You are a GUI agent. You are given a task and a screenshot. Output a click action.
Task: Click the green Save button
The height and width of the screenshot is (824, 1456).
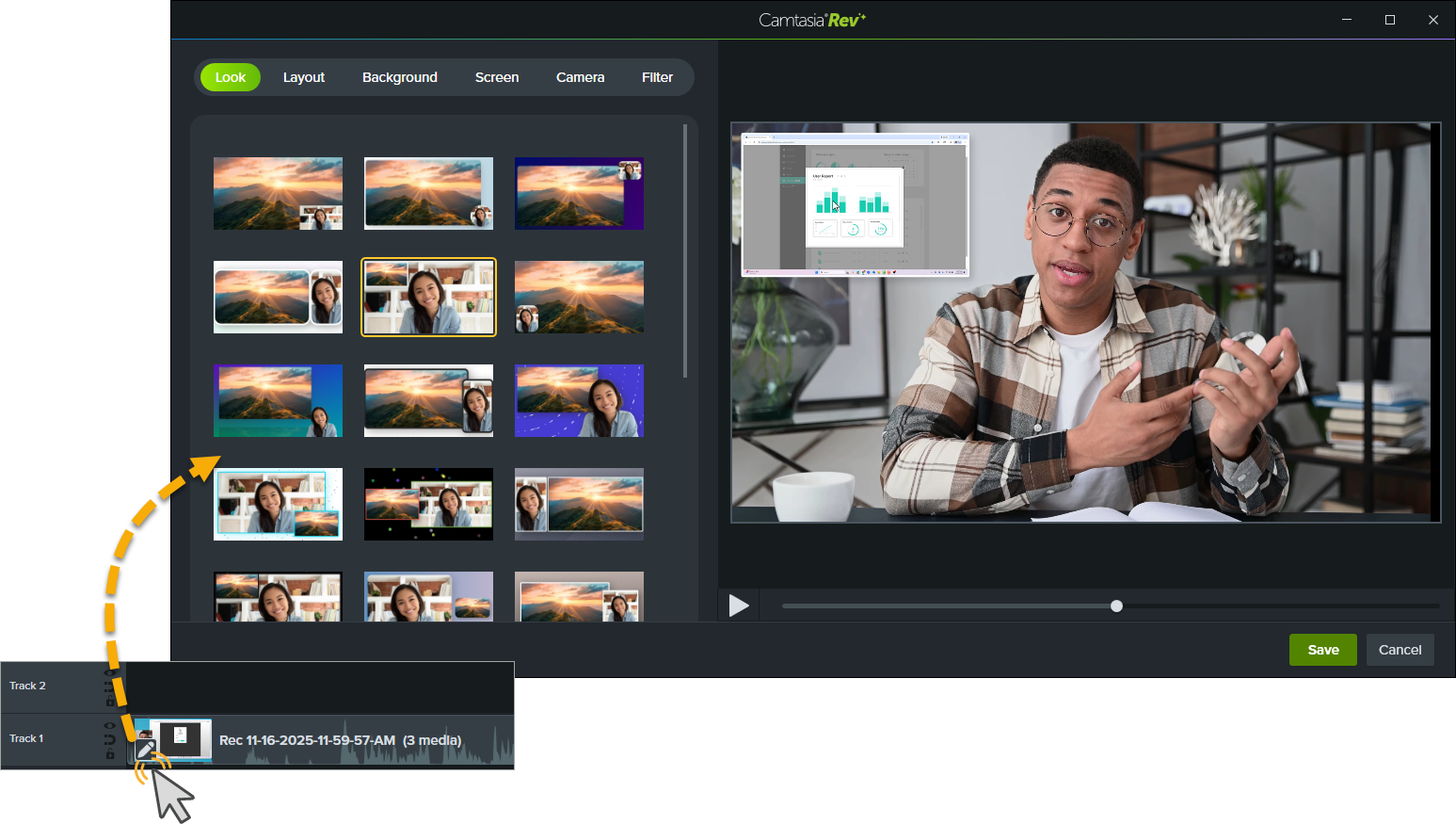point(1322,650)
